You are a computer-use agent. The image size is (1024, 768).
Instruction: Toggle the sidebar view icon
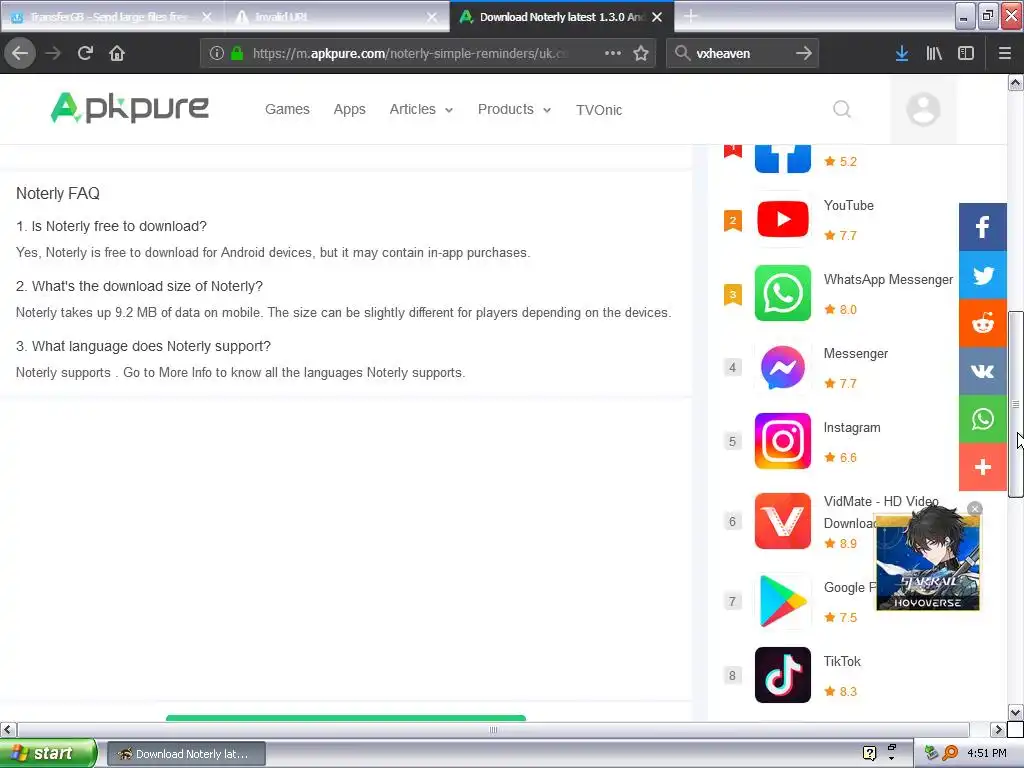(x=966, y=53)
